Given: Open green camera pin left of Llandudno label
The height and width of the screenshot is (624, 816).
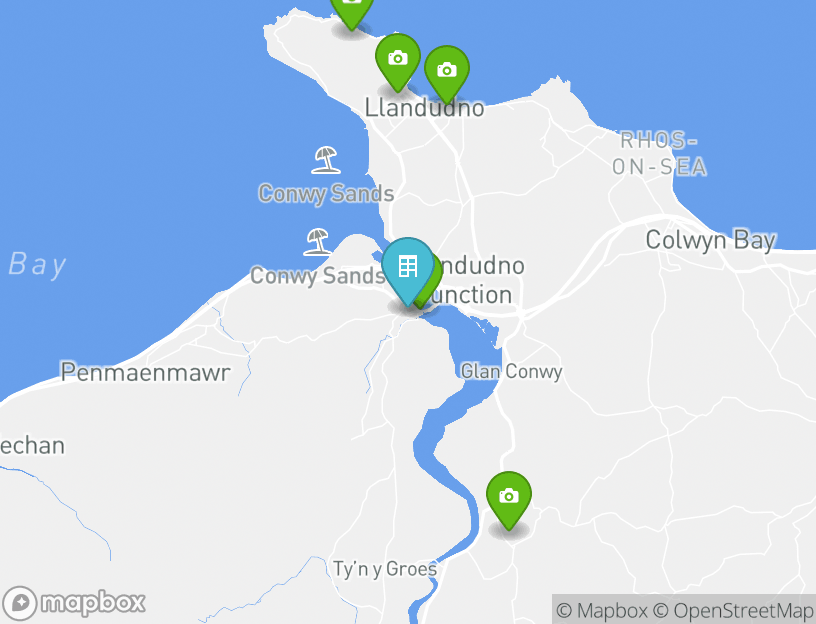Looking at the screenshot, I should pos(398,62).
